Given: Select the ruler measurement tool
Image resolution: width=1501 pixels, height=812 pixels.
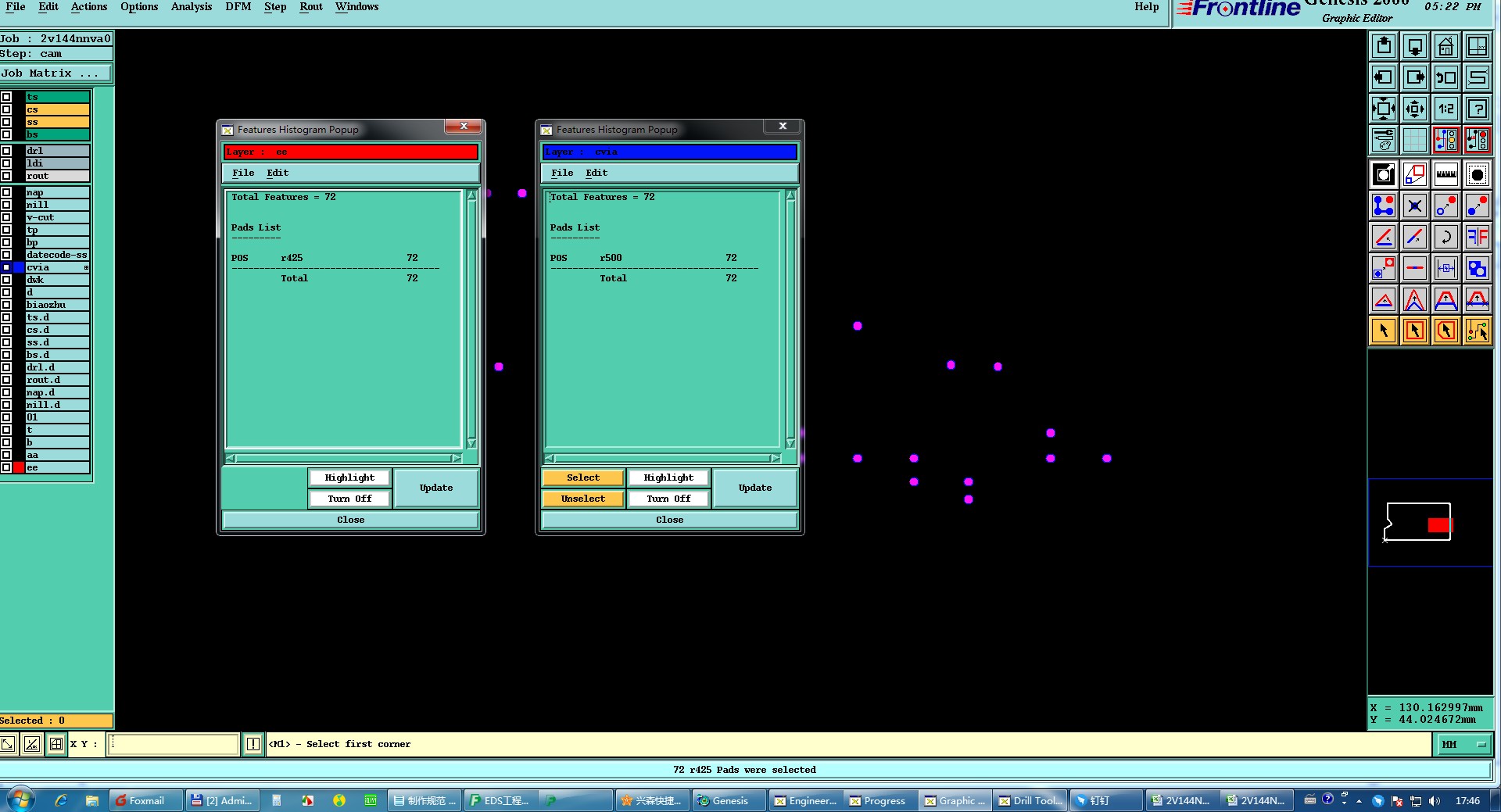Looking at the screenshot, I should point(1446,174).
